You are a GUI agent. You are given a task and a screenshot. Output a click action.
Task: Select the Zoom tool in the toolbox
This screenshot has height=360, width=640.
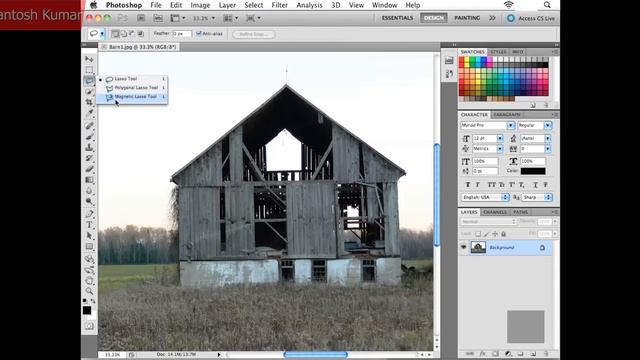(x=89, y=291)
